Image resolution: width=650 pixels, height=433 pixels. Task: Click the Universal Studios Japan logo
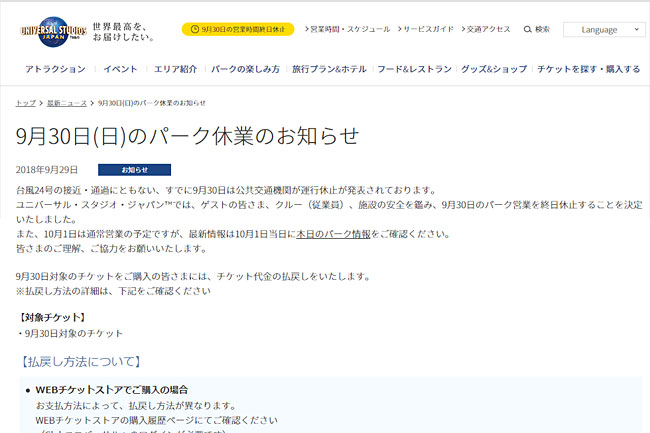pos(50,32)
